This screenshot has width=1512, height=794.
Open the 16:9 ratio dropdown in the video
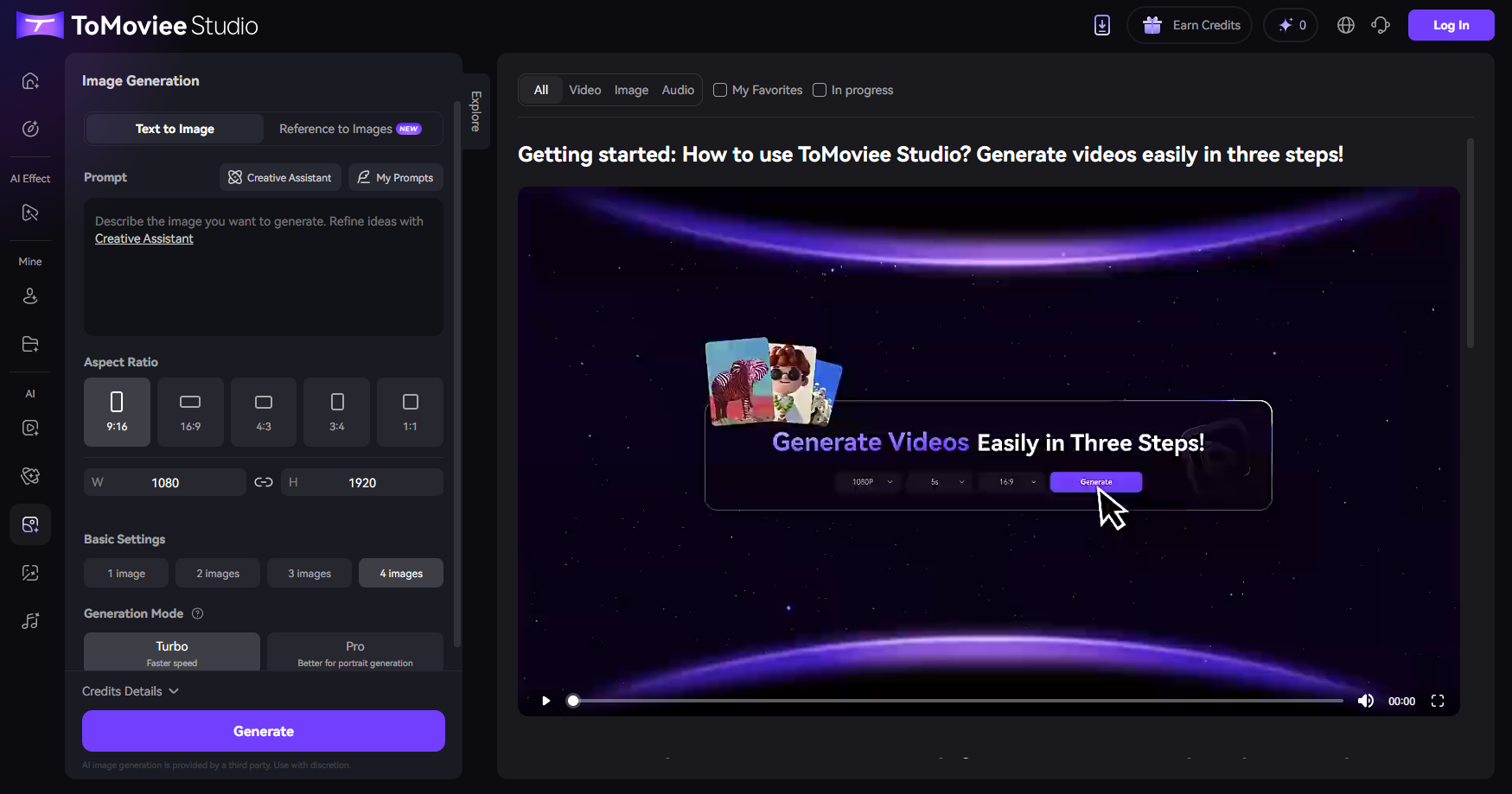1010,482
